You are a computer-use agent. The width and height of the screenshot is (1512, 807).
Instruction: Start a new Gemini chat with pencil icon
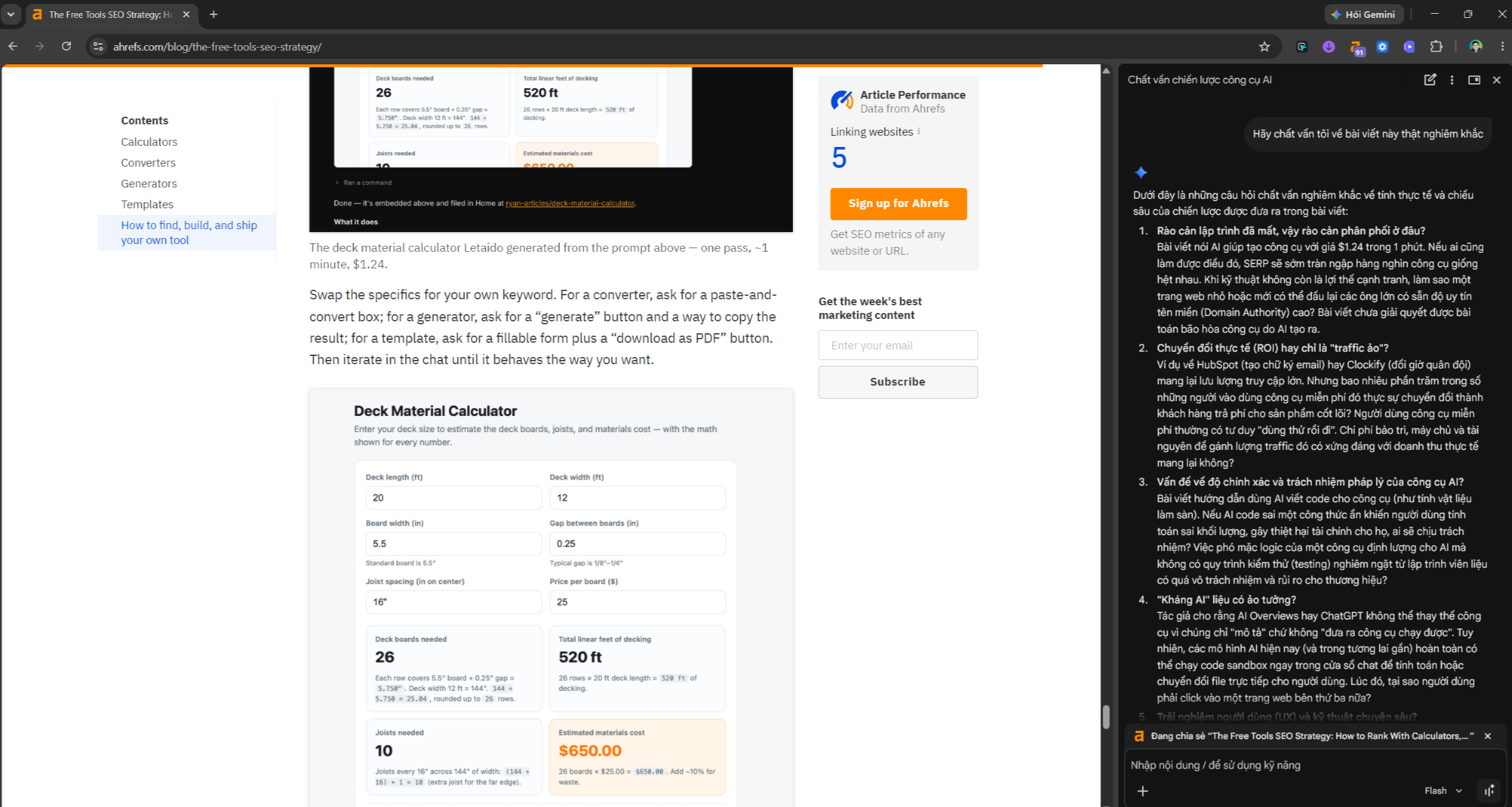[1430, 80]
